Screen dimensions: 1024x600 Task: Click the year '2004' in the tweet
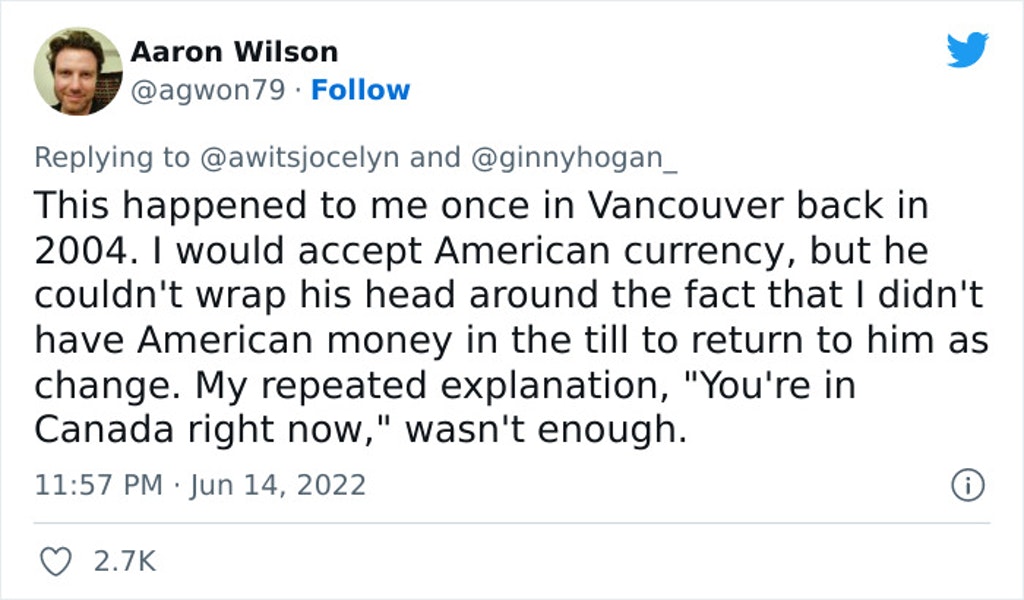tap(81, 251)
